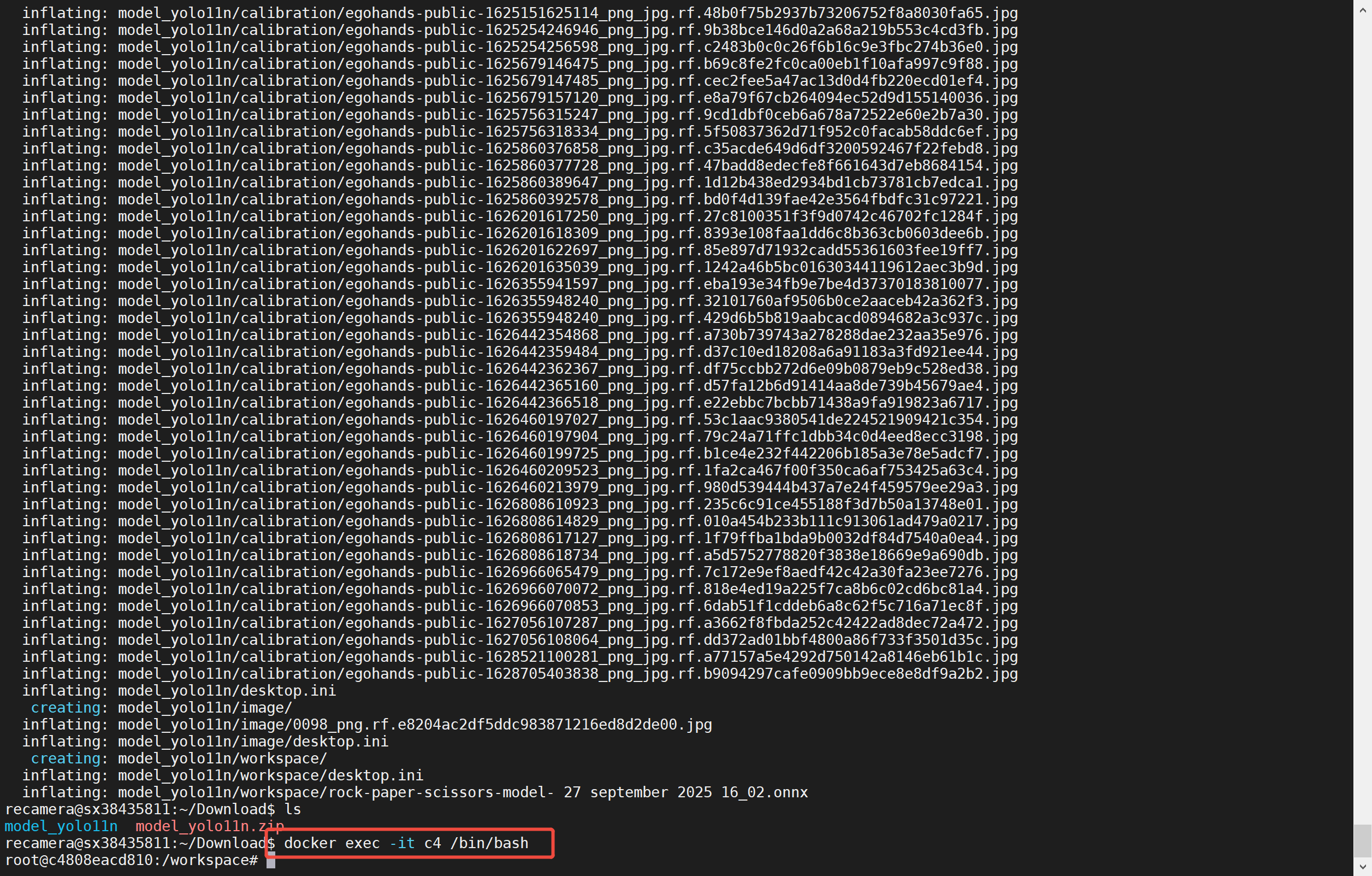Click the model_yolo11n.zip file name
This screenshot has width=1372, height=876.
tap(209, 826)
